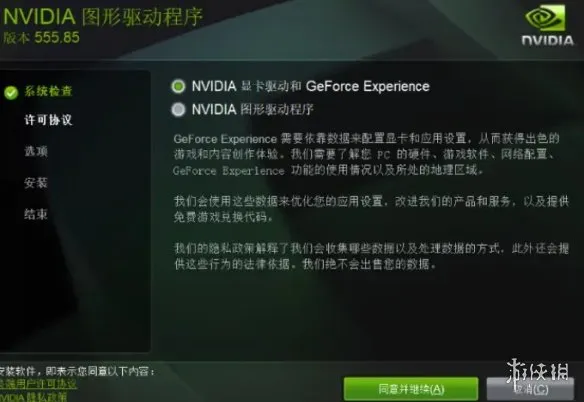584x402 pixels.
Task: Cancel installation with the 取消(C) button
Action: [530, 389]
